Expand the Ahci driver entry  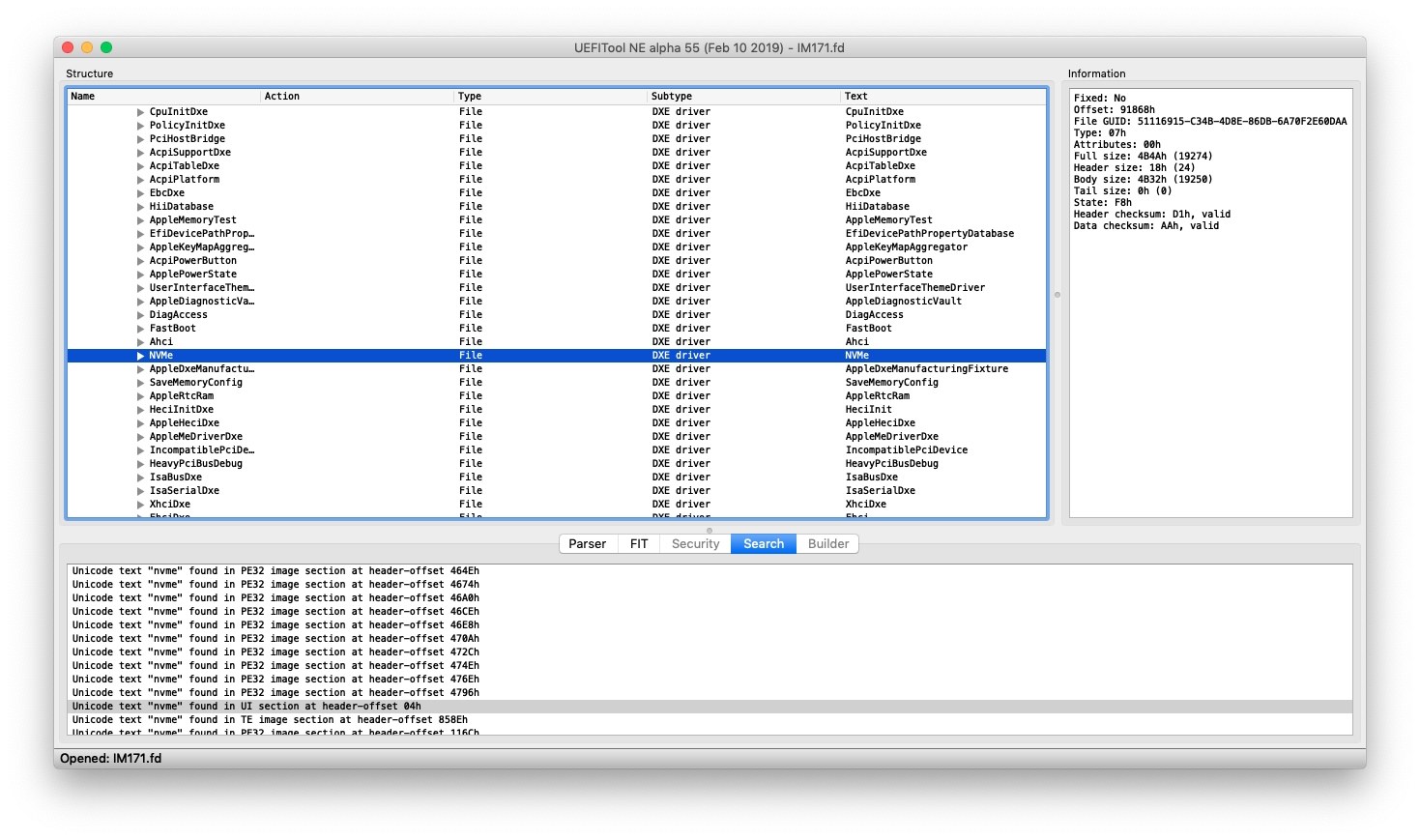coord(140,341)
